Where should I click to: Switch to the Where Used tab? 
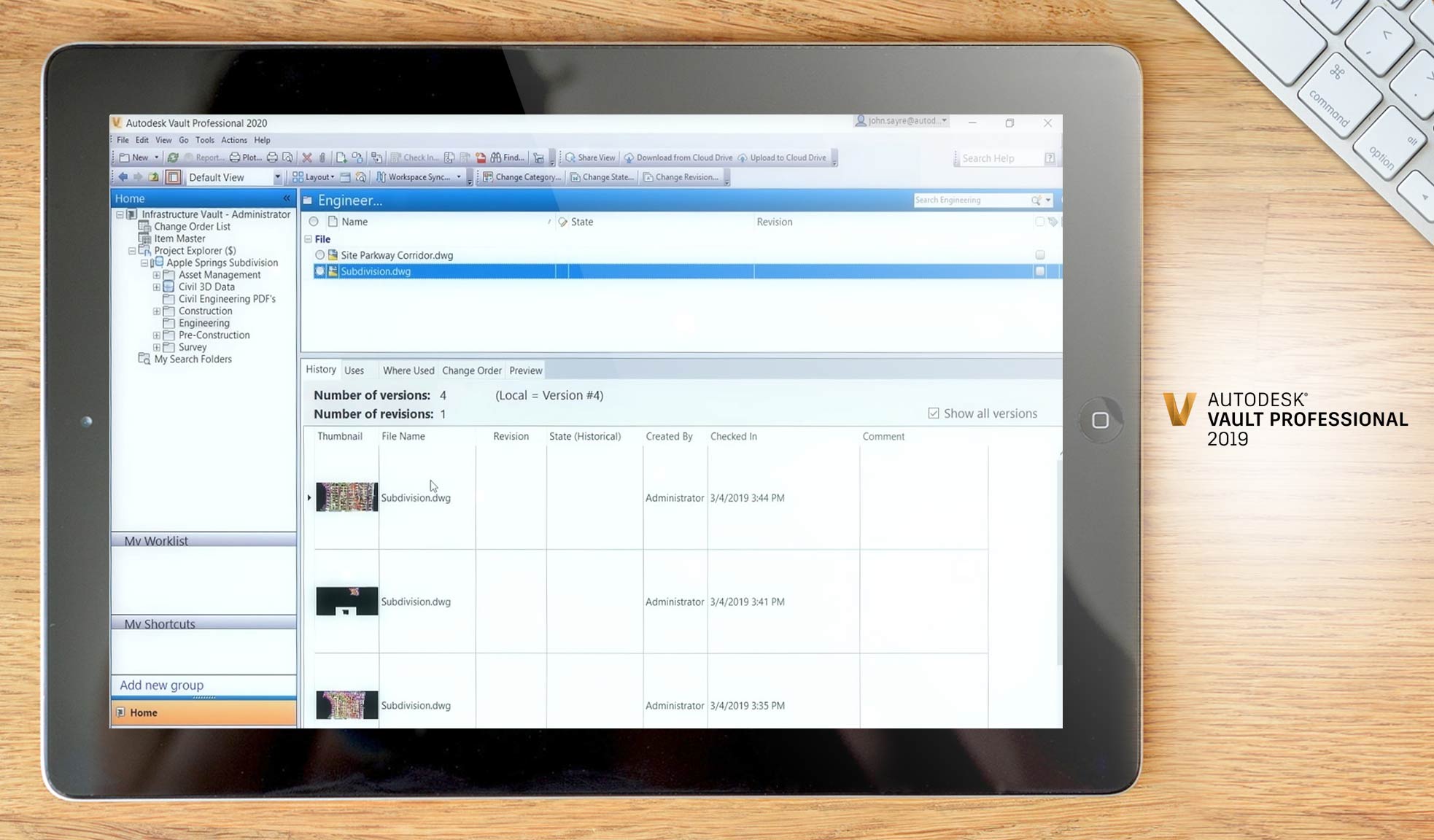pos(408,370)
